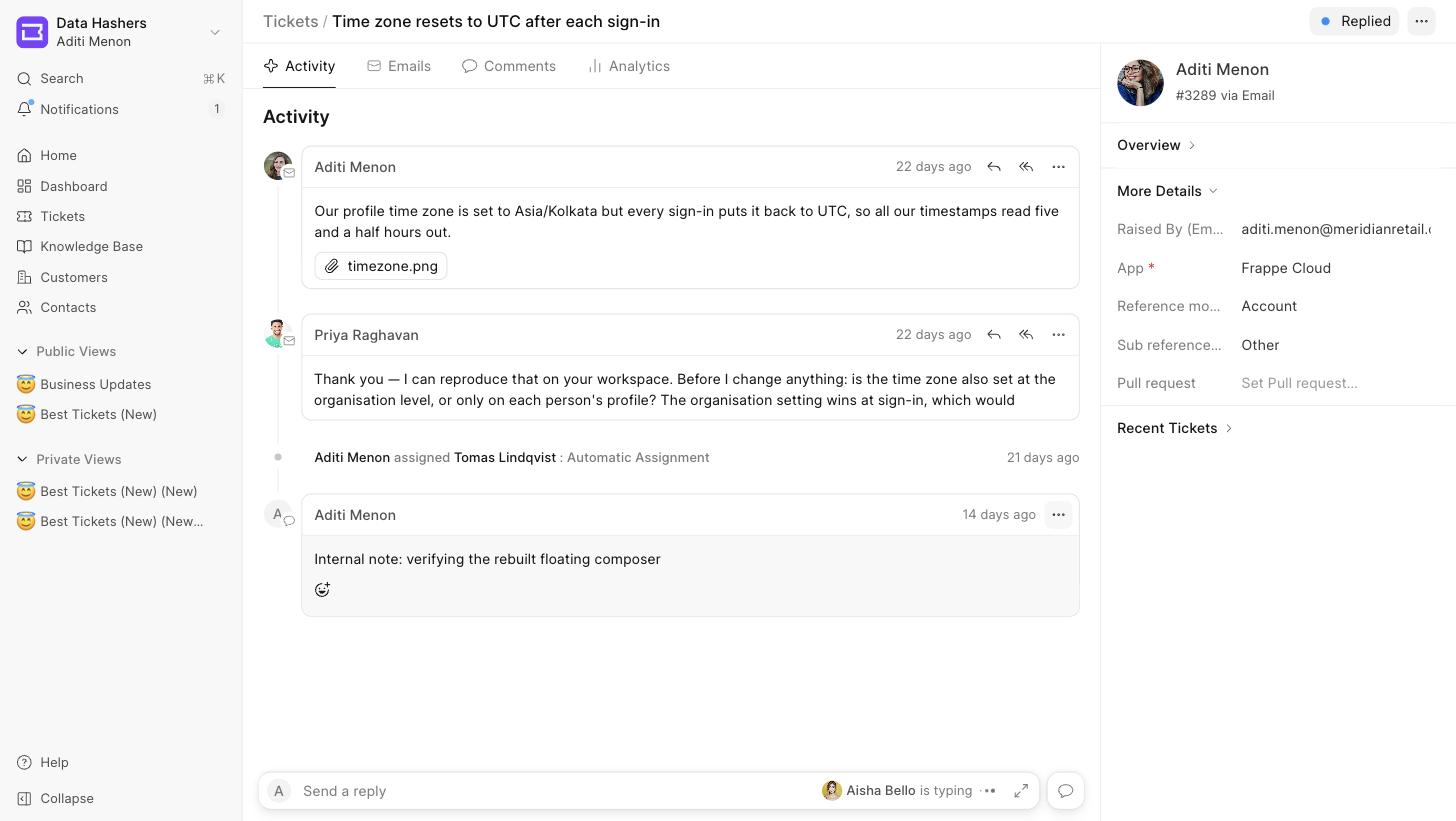
Task: Open the Analytics tab
Action: click(629, 66)
